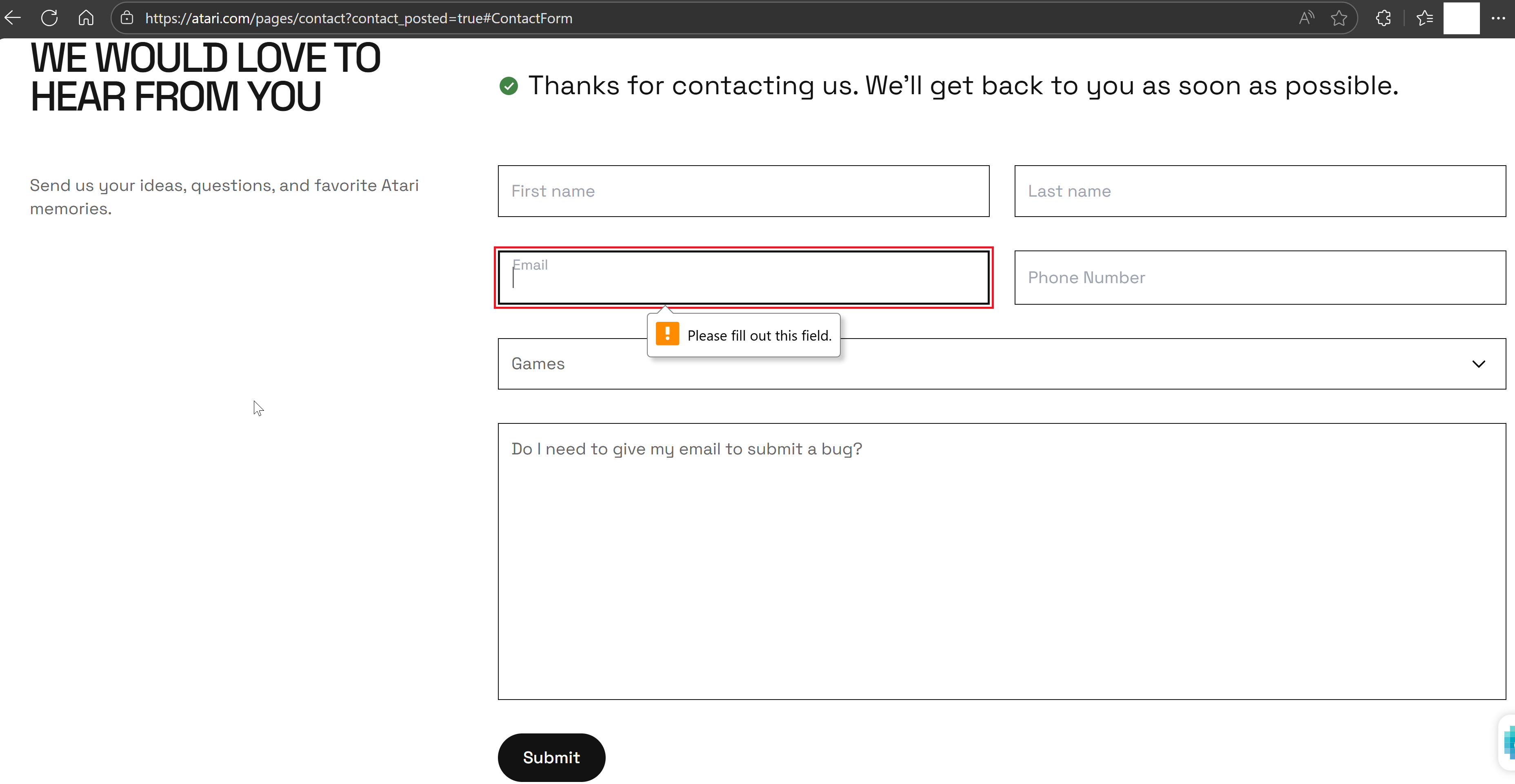Image resolution: width=1515 pixels, height=784 pixels.
Task: Select the atari.com URL in the address bar
Action: (359, 18)
